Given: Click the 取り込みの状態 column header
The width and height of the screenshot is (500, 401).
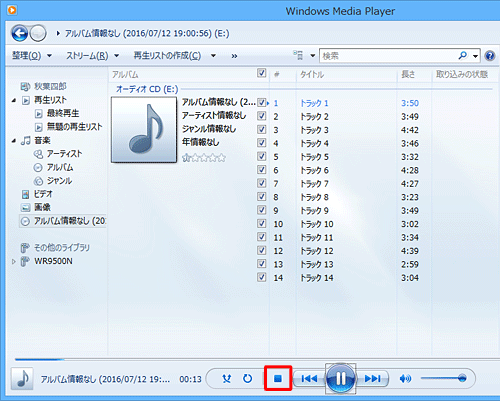Looking at the screenshot, I should [462, 74].
